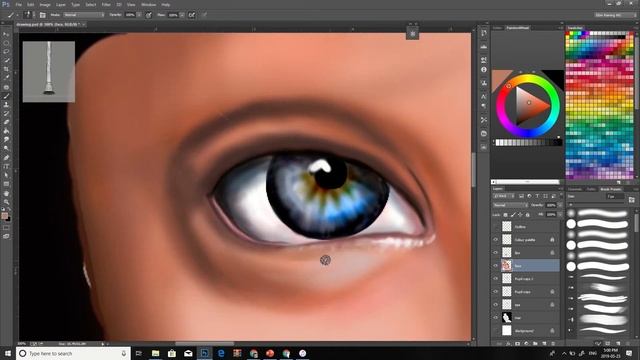Click the type layer filter icon
The image size is (640, 360).
click(537, 196)
